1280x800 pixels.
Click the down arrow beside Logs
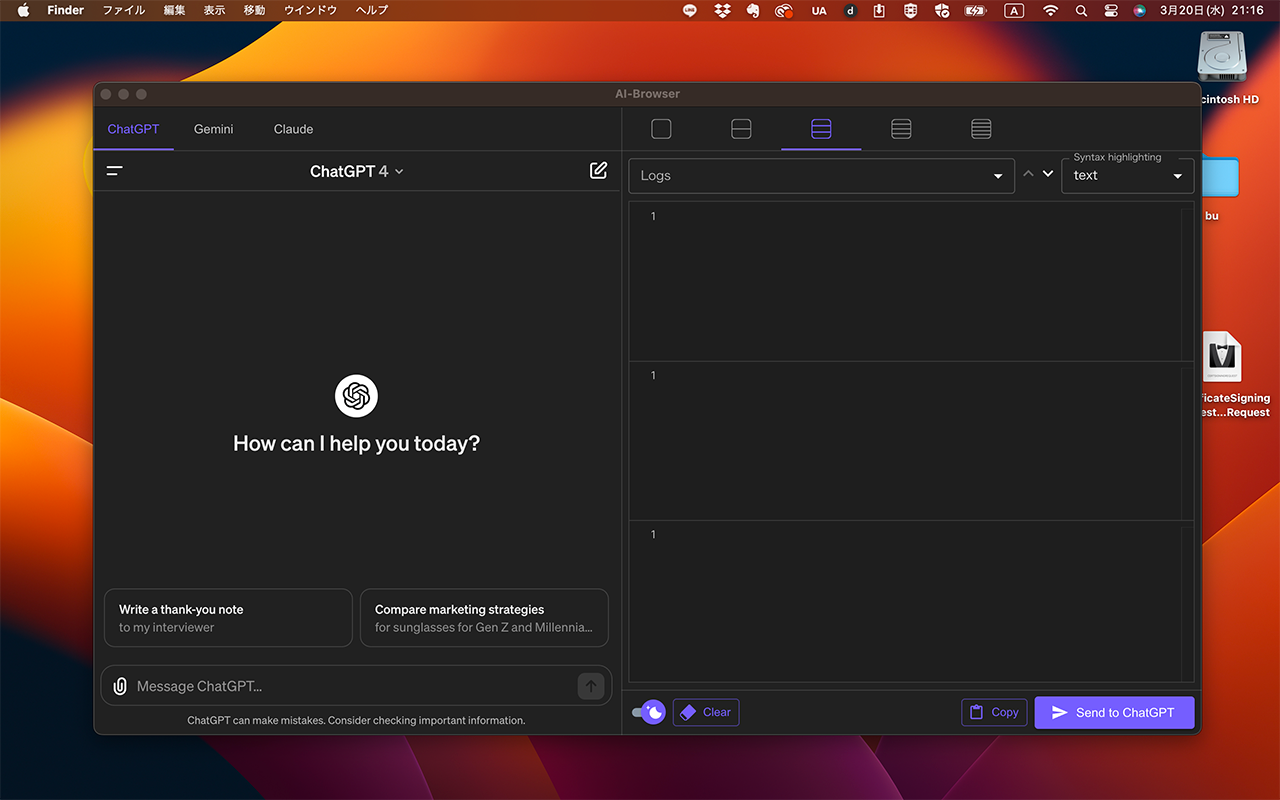click(1048, 173)
